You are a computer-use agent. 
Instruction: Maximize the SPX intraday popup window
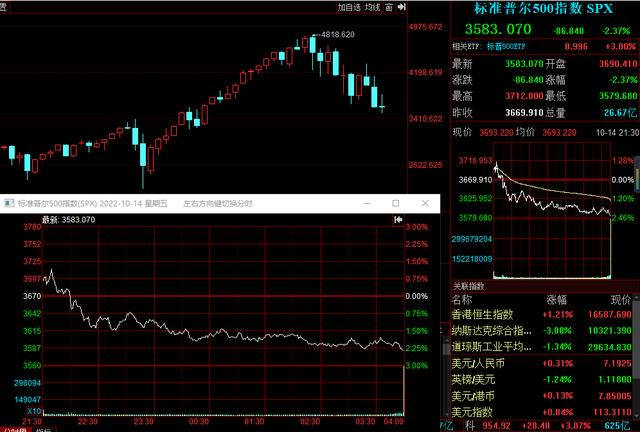(396, 203)
